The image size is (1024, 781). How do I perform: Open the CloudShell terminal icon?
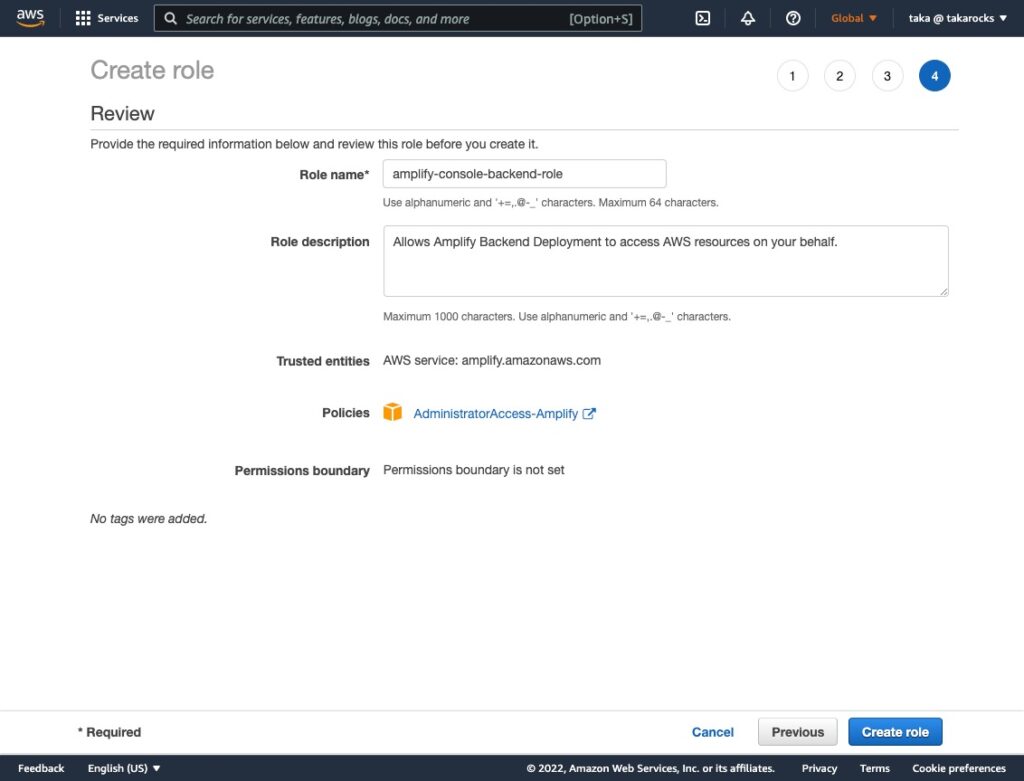pos(703,18)
